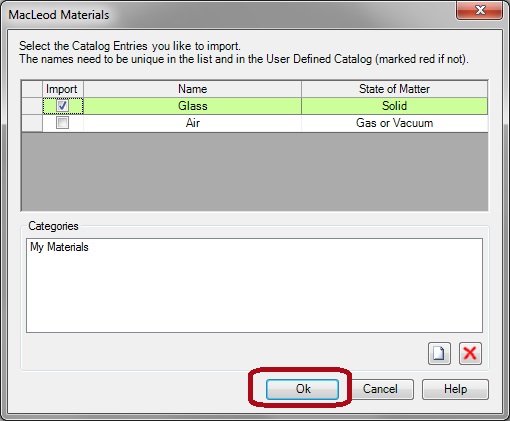The width and height of the screenshot is (510, 421).
Task: Close the MacLeod Materials dialog
Action: tap(479, 11)
